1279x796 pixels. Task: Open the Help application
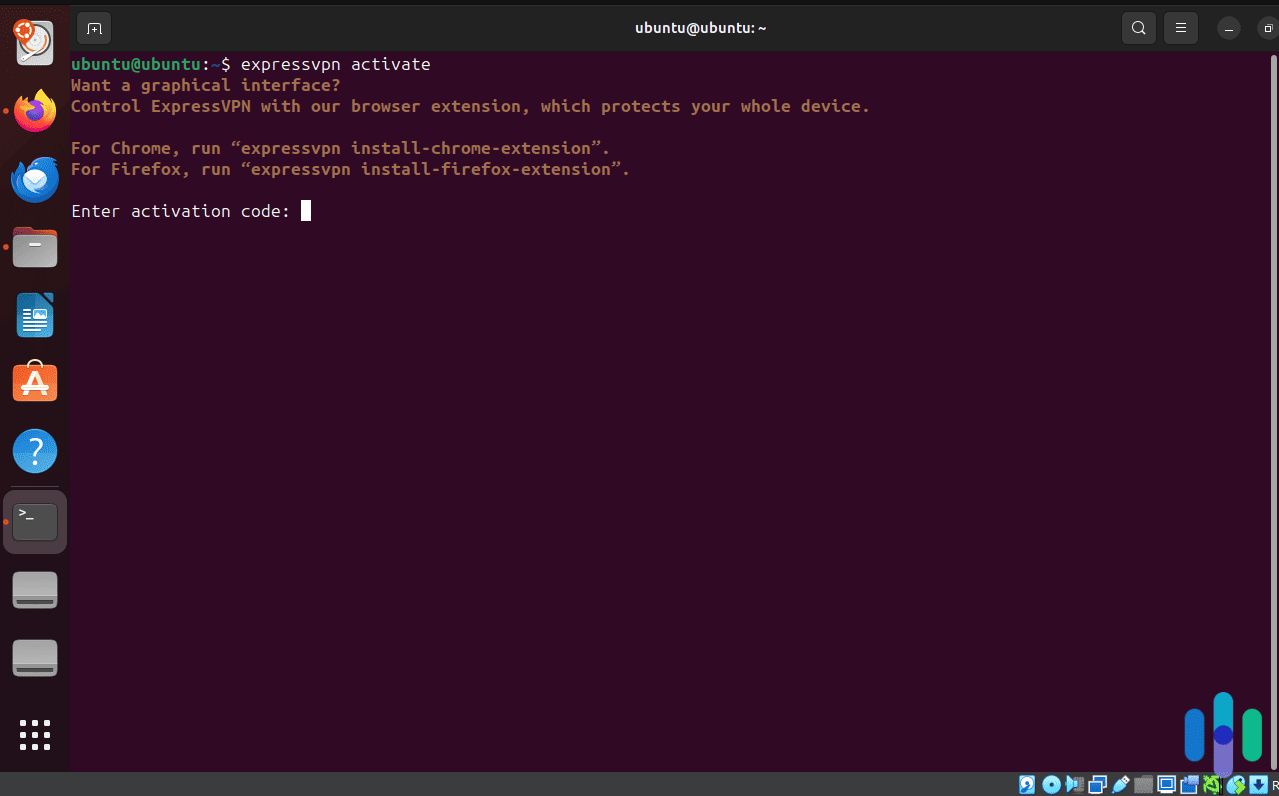pyautogui.click(x=35, y=450)
